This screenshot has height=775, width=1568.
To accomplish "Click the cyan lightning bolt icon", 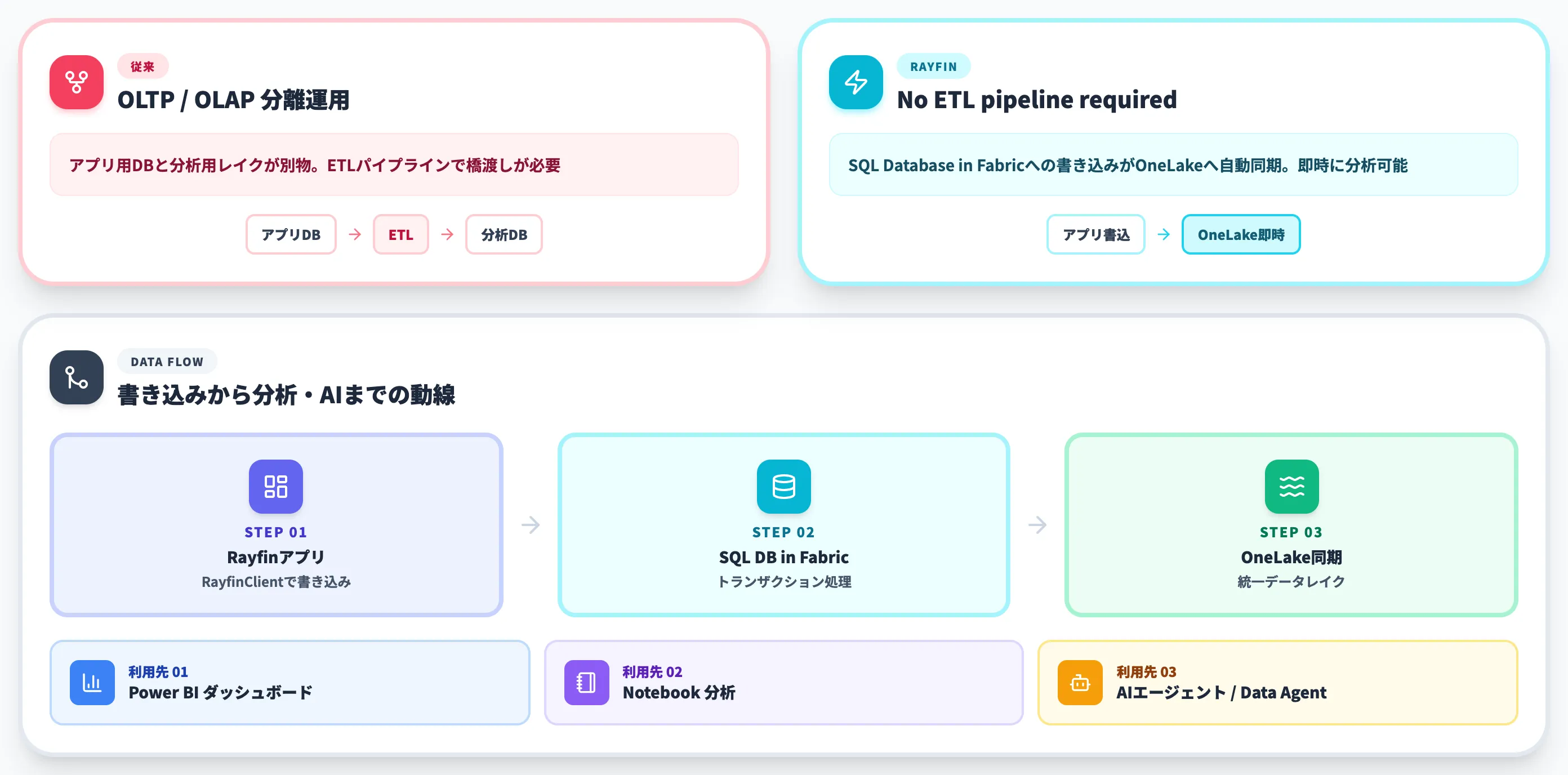I will coord(855,82).
